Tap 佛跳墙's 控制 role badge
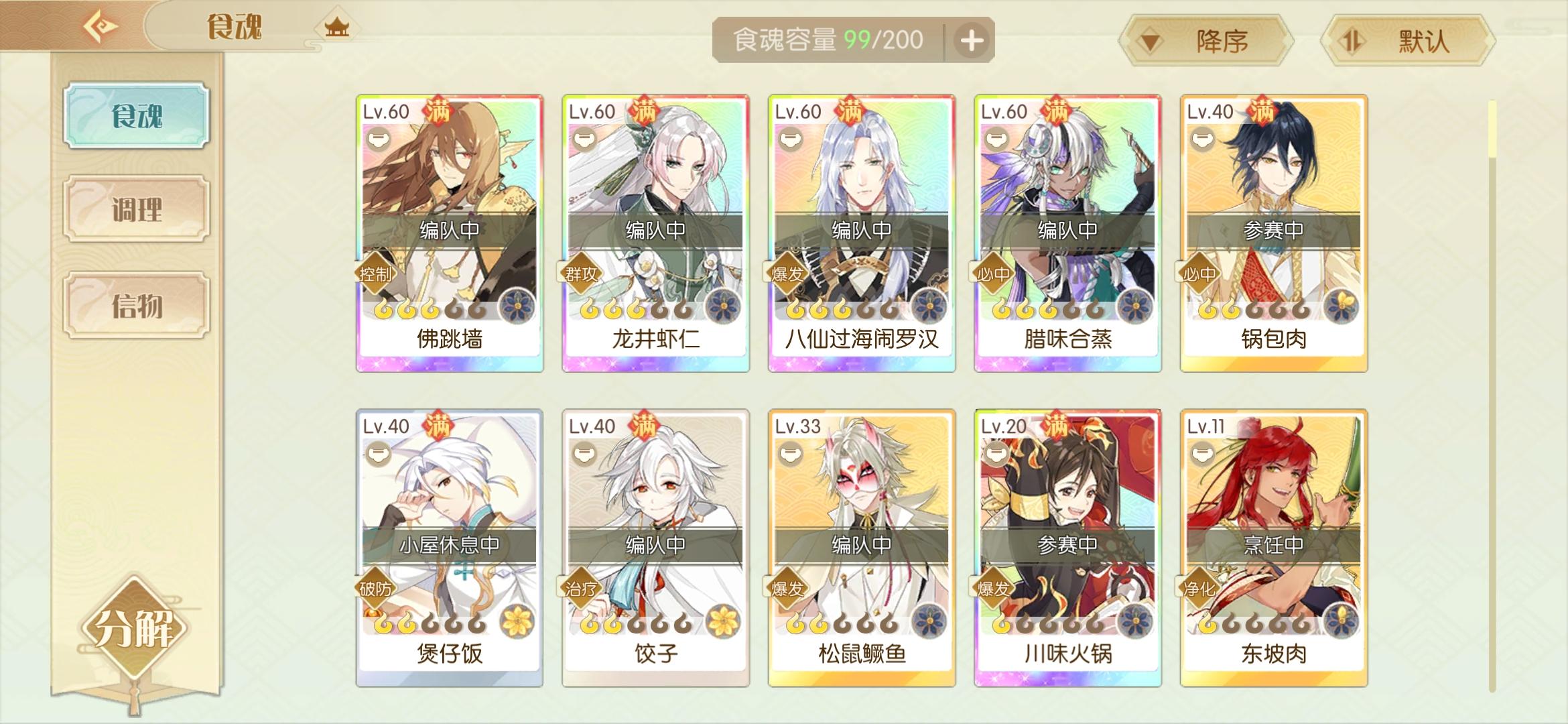 [x=375, y=274]
